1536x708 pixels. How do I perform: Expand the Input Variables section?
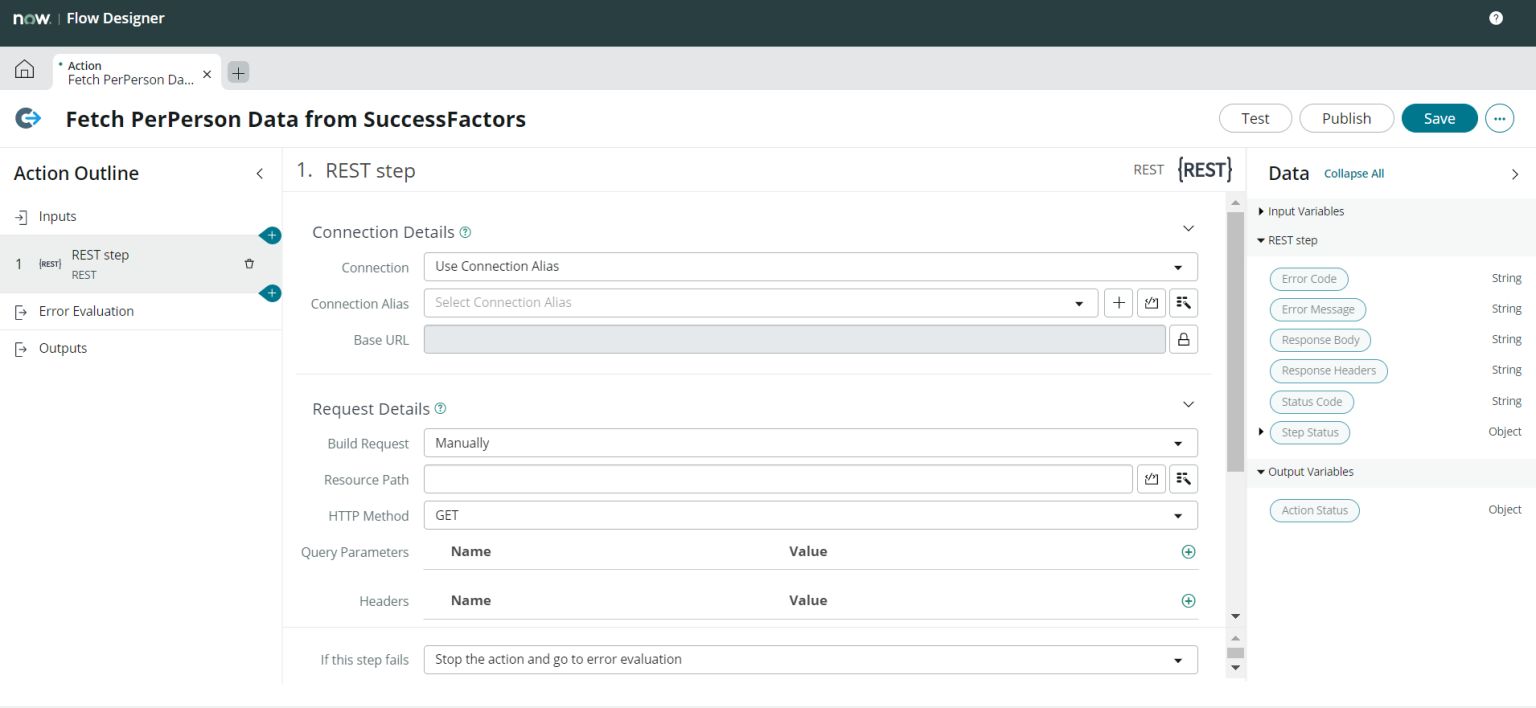1261,211
